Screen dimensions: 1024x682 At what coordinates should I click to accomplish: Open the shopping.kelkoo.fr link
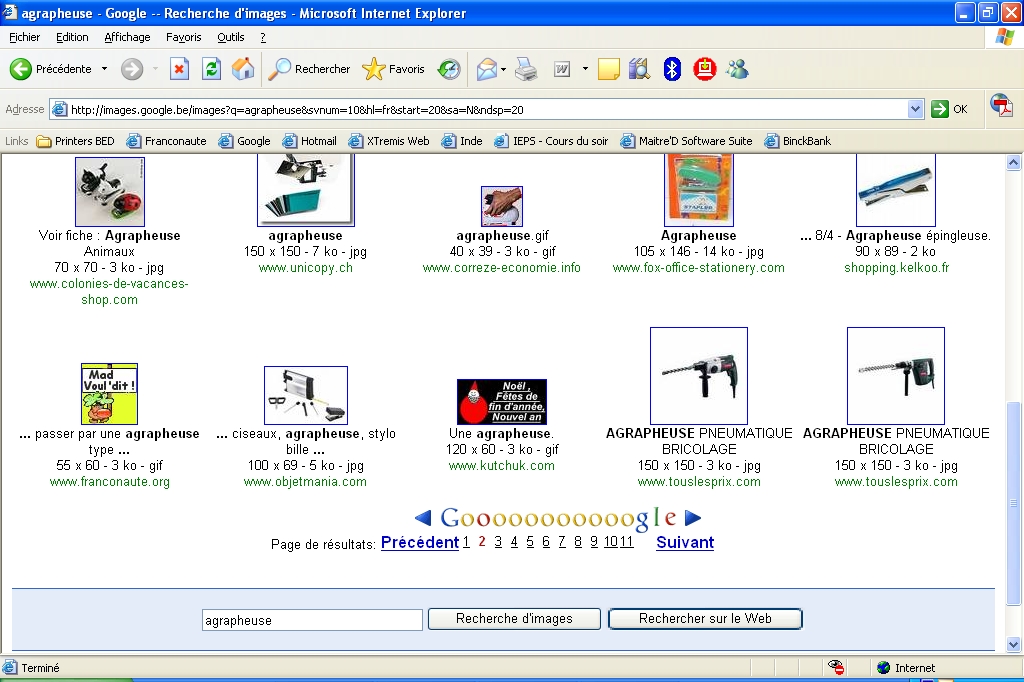(x=897, y=268)
